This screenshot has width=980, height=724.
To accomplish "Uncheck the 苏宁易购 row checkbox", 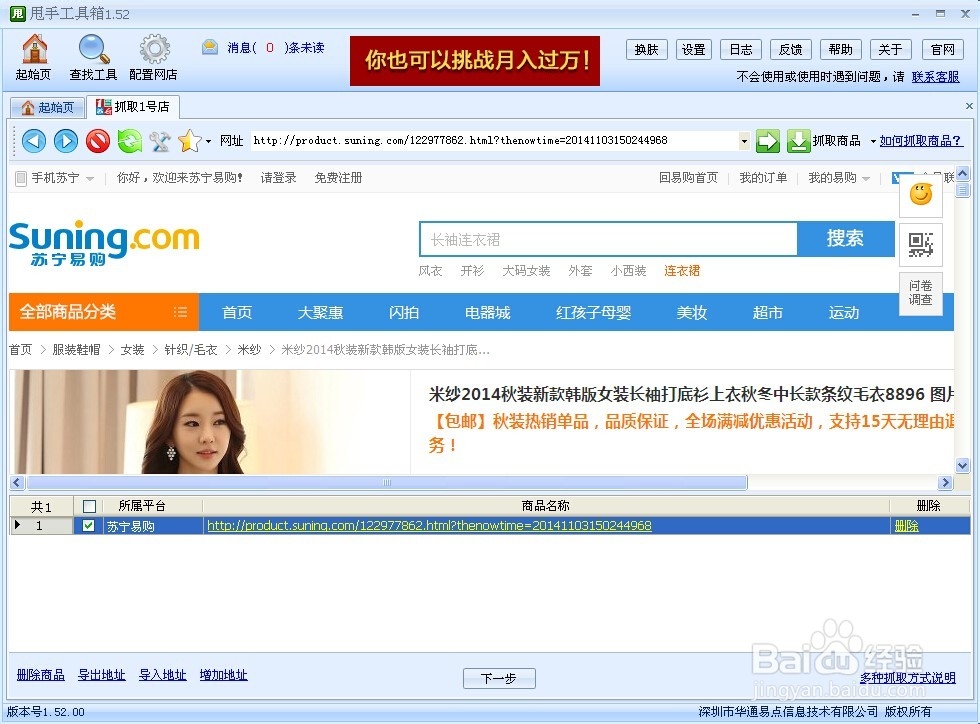I will pos(89,526).
